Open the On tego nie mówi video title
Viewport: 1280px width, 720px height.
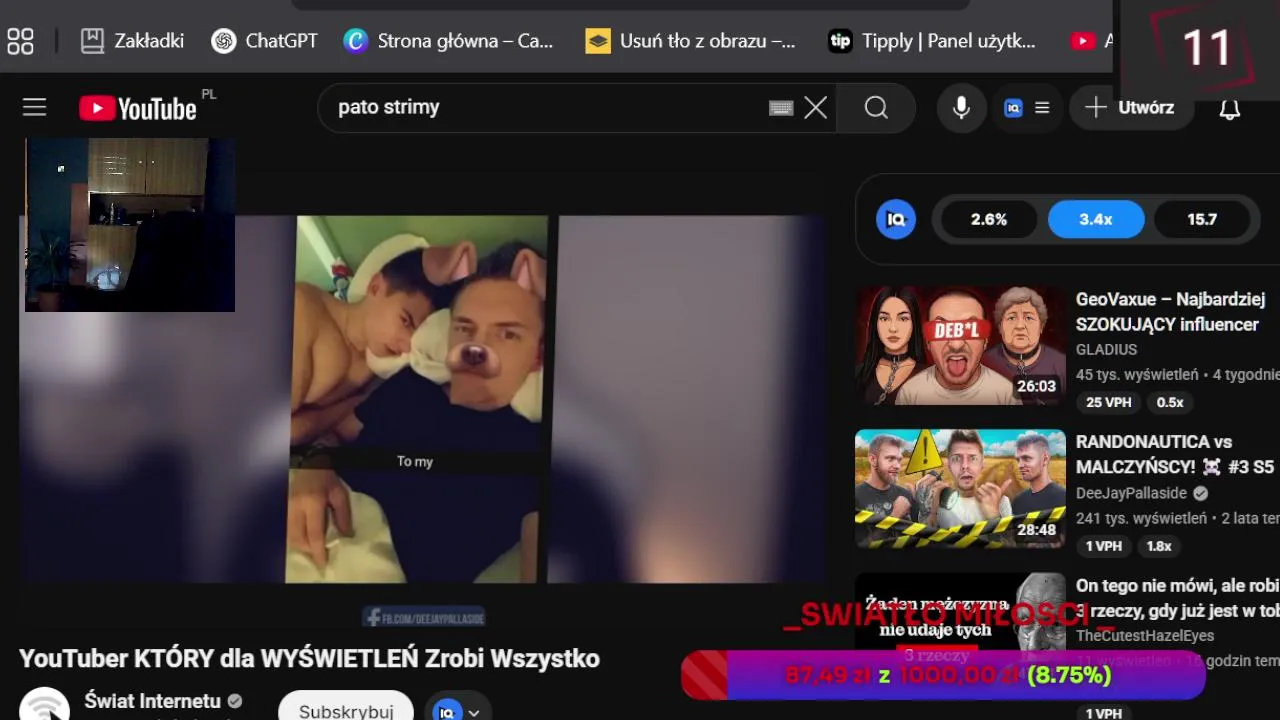1177,598
